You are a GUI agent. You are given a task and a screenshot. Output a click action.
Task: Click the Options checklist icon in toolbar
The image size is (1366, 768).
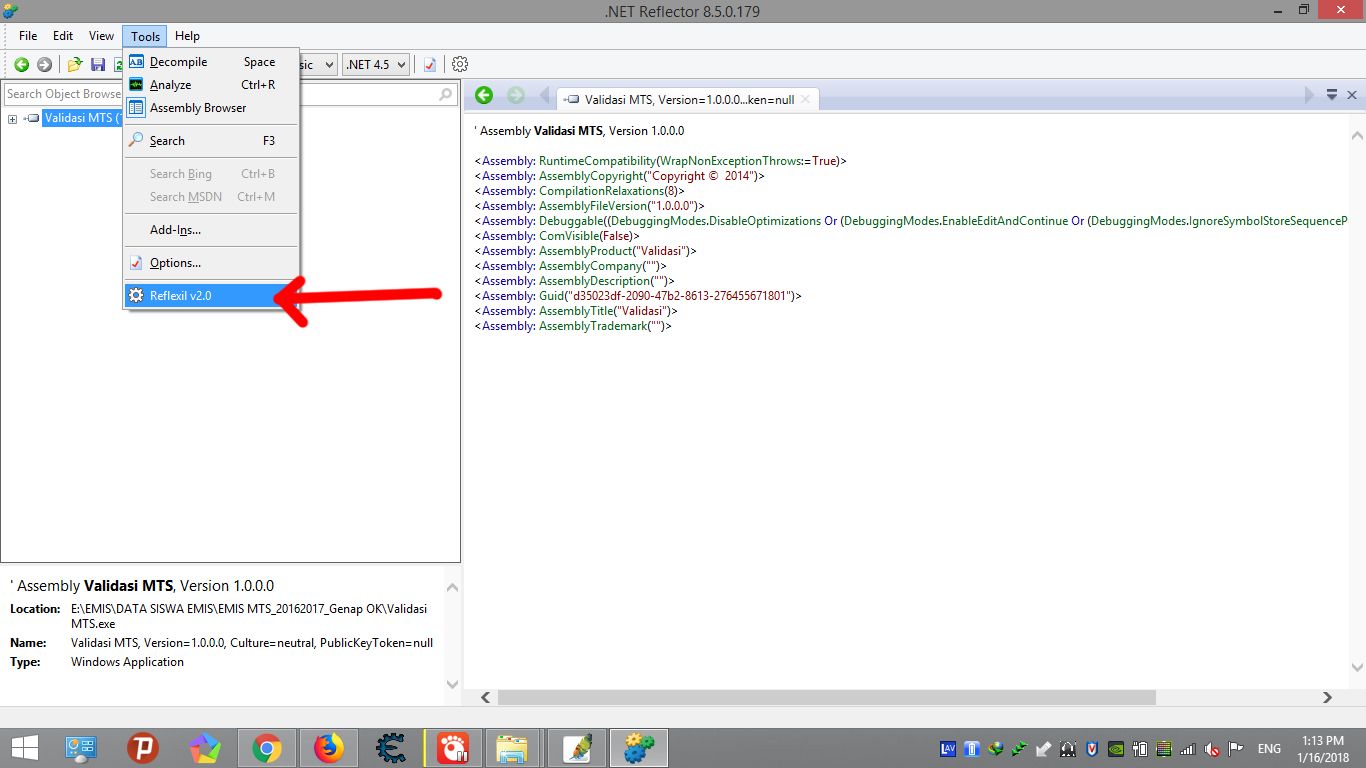click(x=430, y=64)
